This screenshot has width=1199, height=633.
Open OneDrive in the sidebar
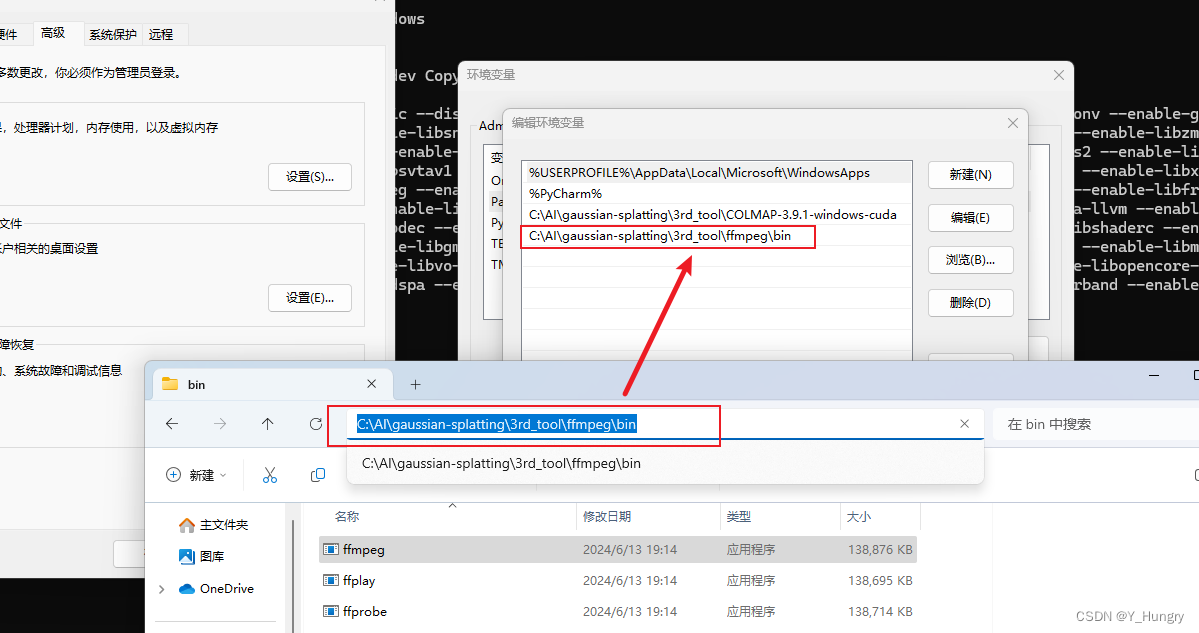(216, 589)
